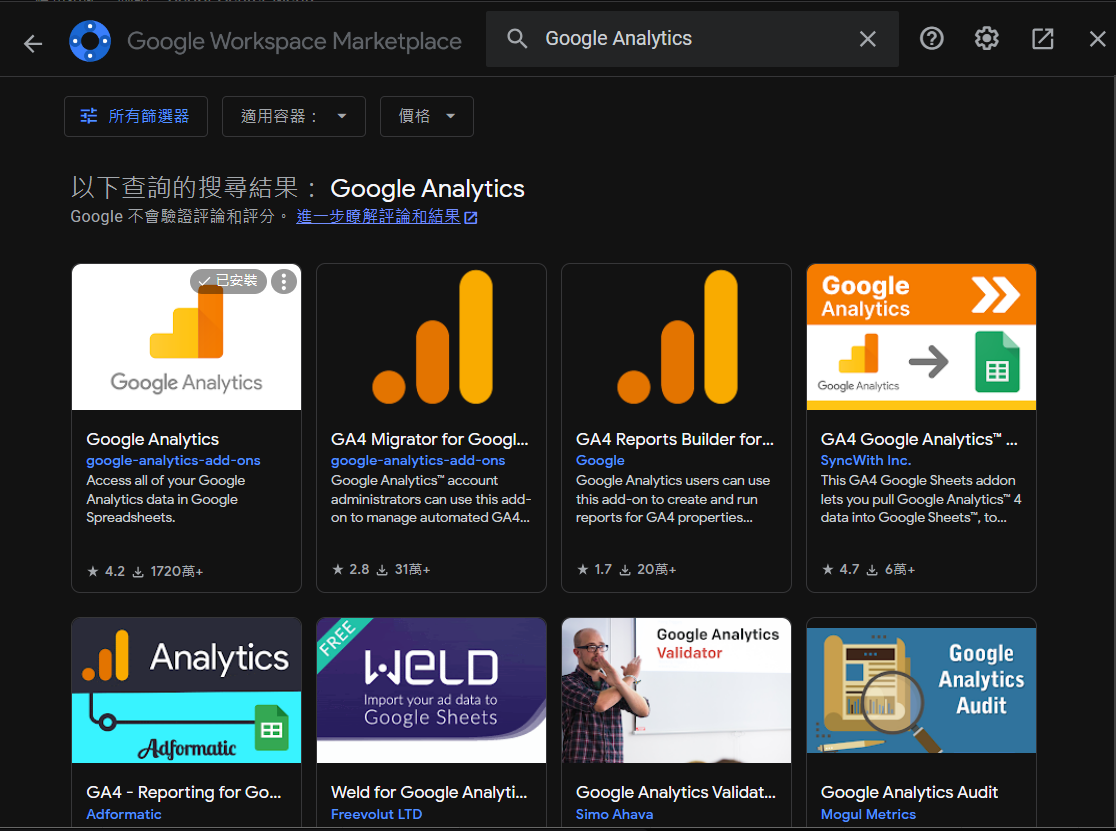Image resolution: width=1116 pixels, height=831 pixels.
Task: Click the GA4 Migrator for Googl... title
Action: [x=429, y=439]
